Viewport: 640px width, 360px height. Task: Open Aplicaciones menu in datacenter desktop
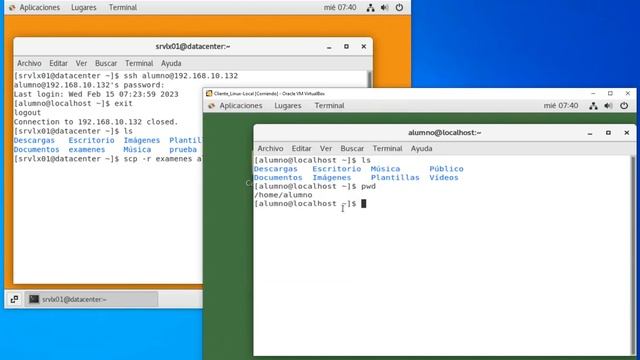tap(40, 7)
